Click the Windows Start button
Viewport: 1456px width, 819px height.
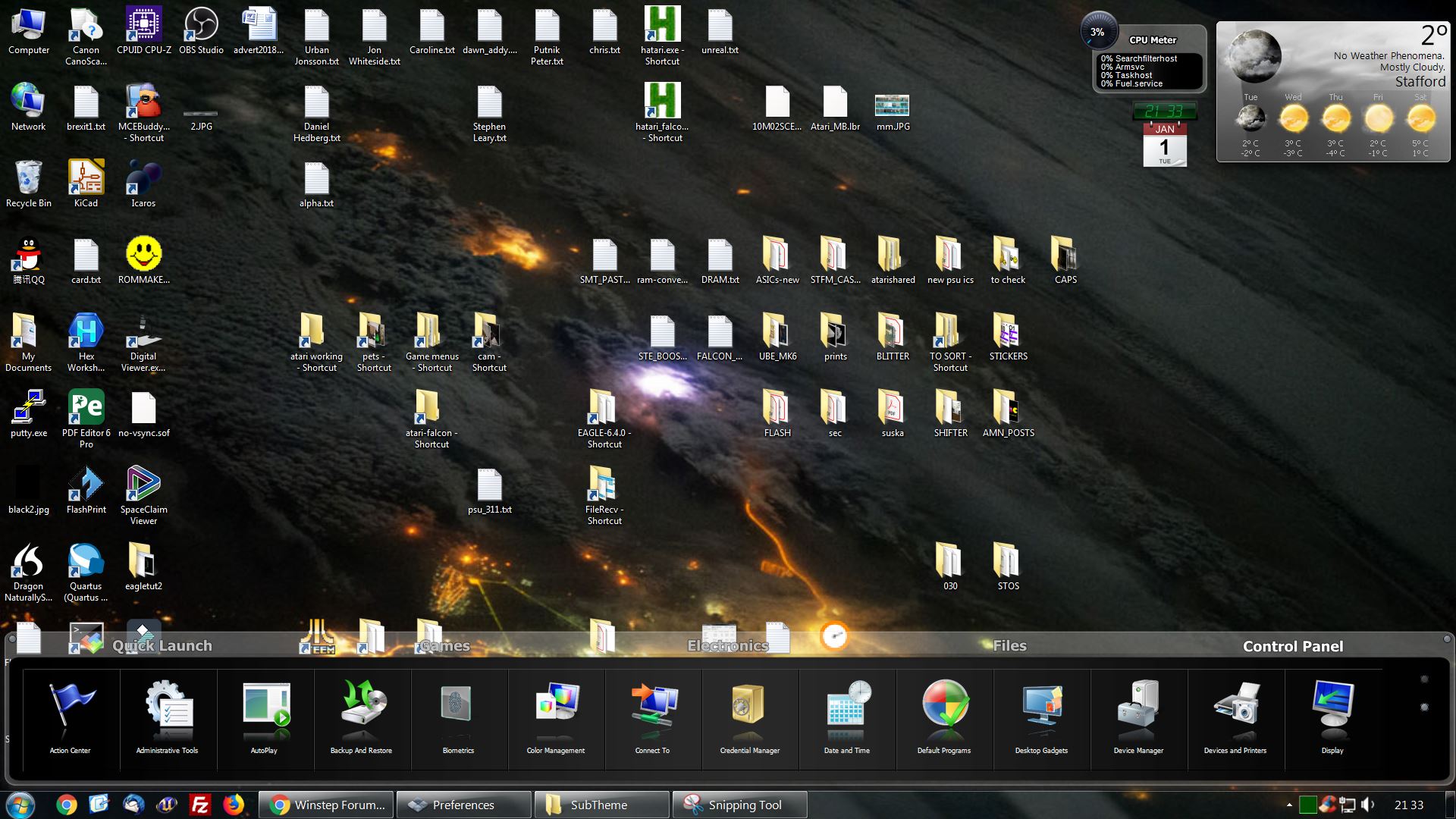(x=20, y=805)
